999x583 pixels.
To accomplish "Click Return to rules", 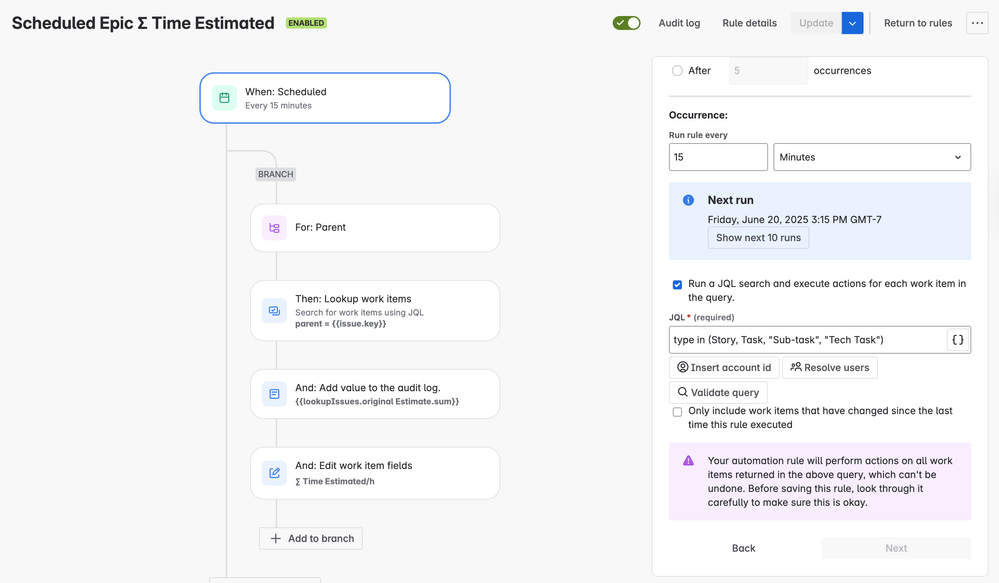I will tap(917, 23).
